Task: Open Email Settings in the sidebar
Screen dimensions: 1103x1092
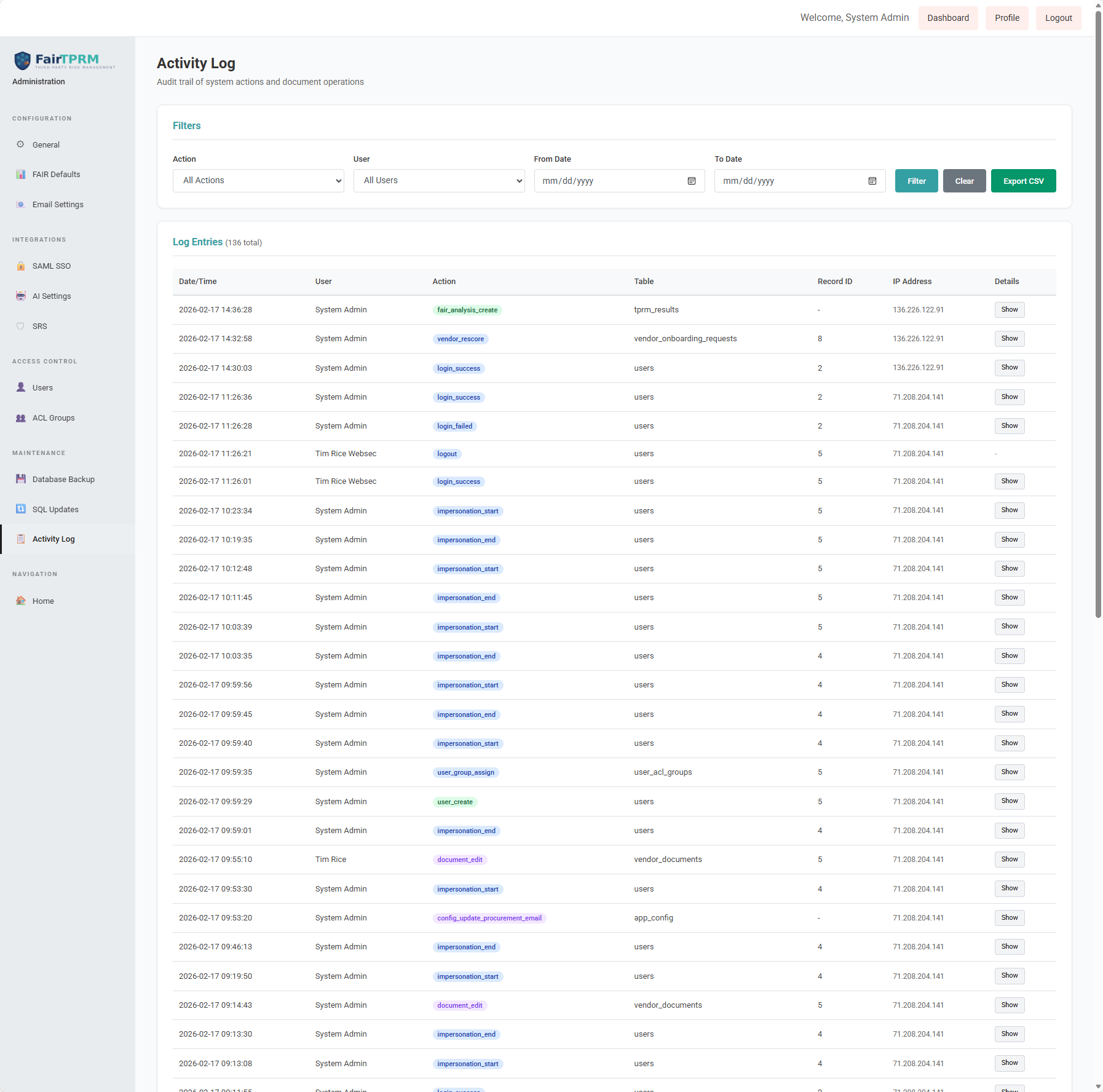Action: 58,205
